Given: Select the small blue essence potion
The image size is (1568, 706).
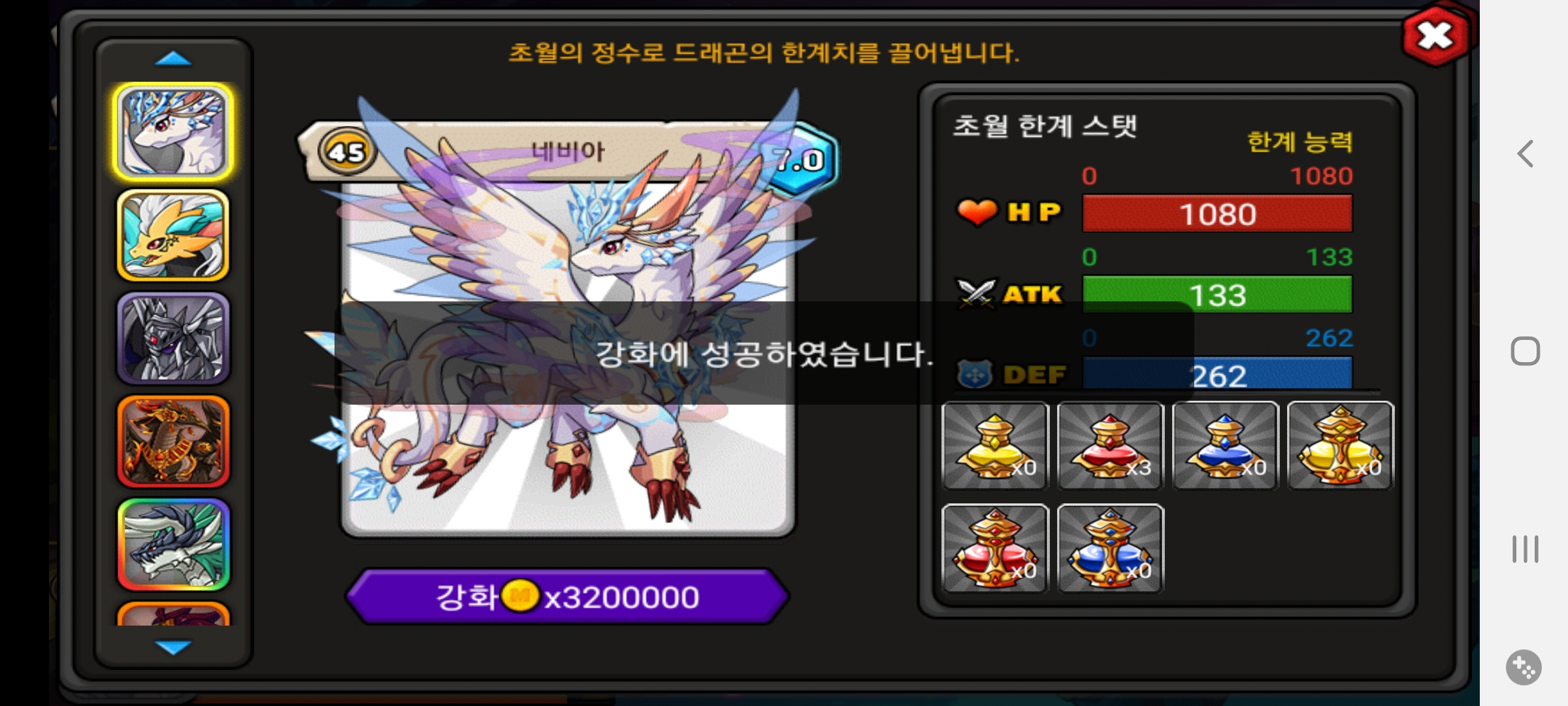Looking at the screenshot, I should [x=1225, y=446].
